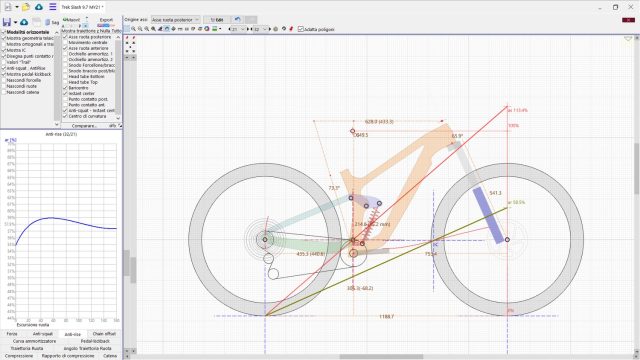
Task: Open the purple hamburger menu icon
Action: 53,7
